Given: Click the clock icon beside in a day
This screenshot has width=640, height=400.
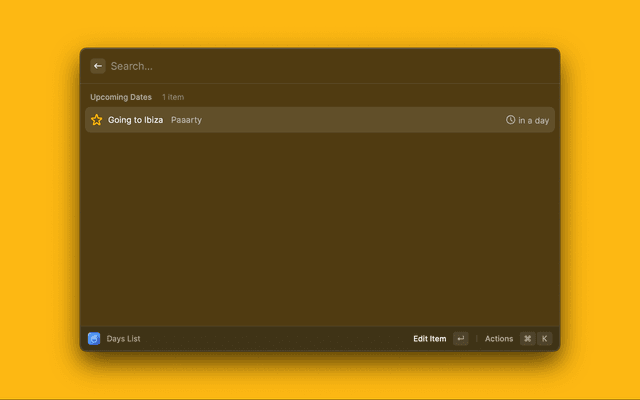Looking at the screenshot, I should click(510, 120).
